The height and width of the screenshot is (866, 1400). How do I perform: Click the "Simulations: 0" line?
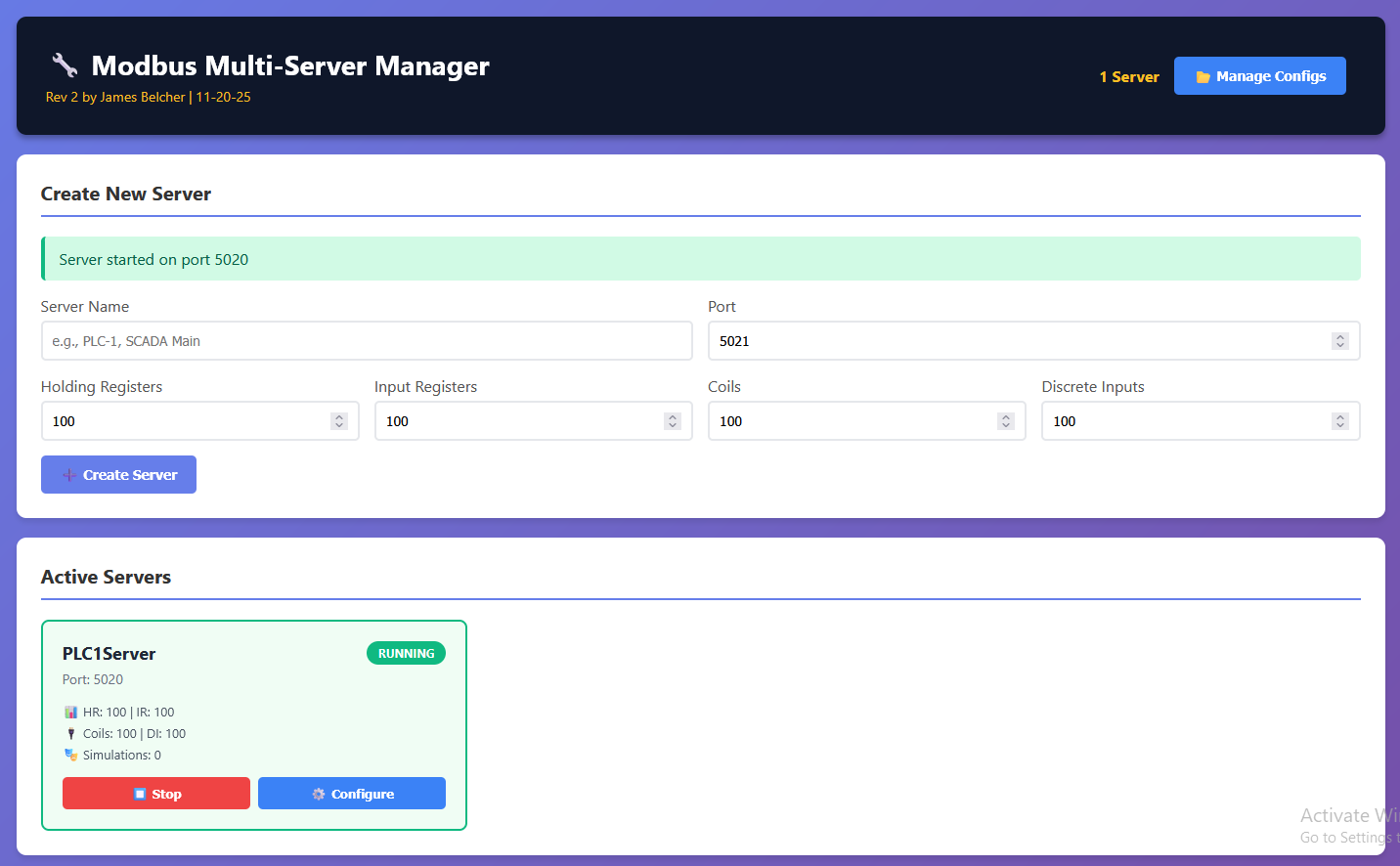coord(122,756)
